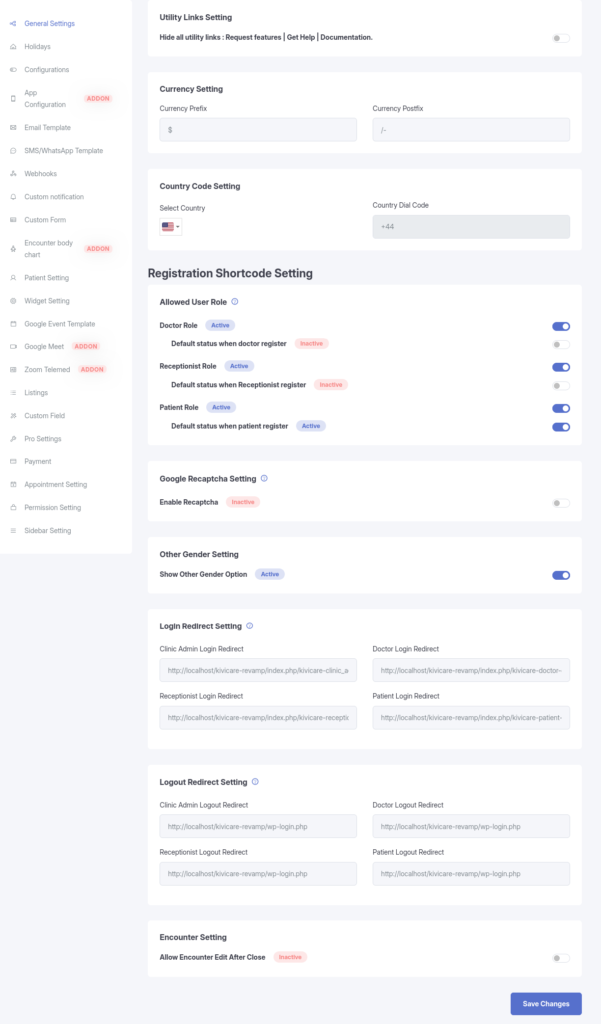Open Permission Setting in sidebar

tap(52, 508)
